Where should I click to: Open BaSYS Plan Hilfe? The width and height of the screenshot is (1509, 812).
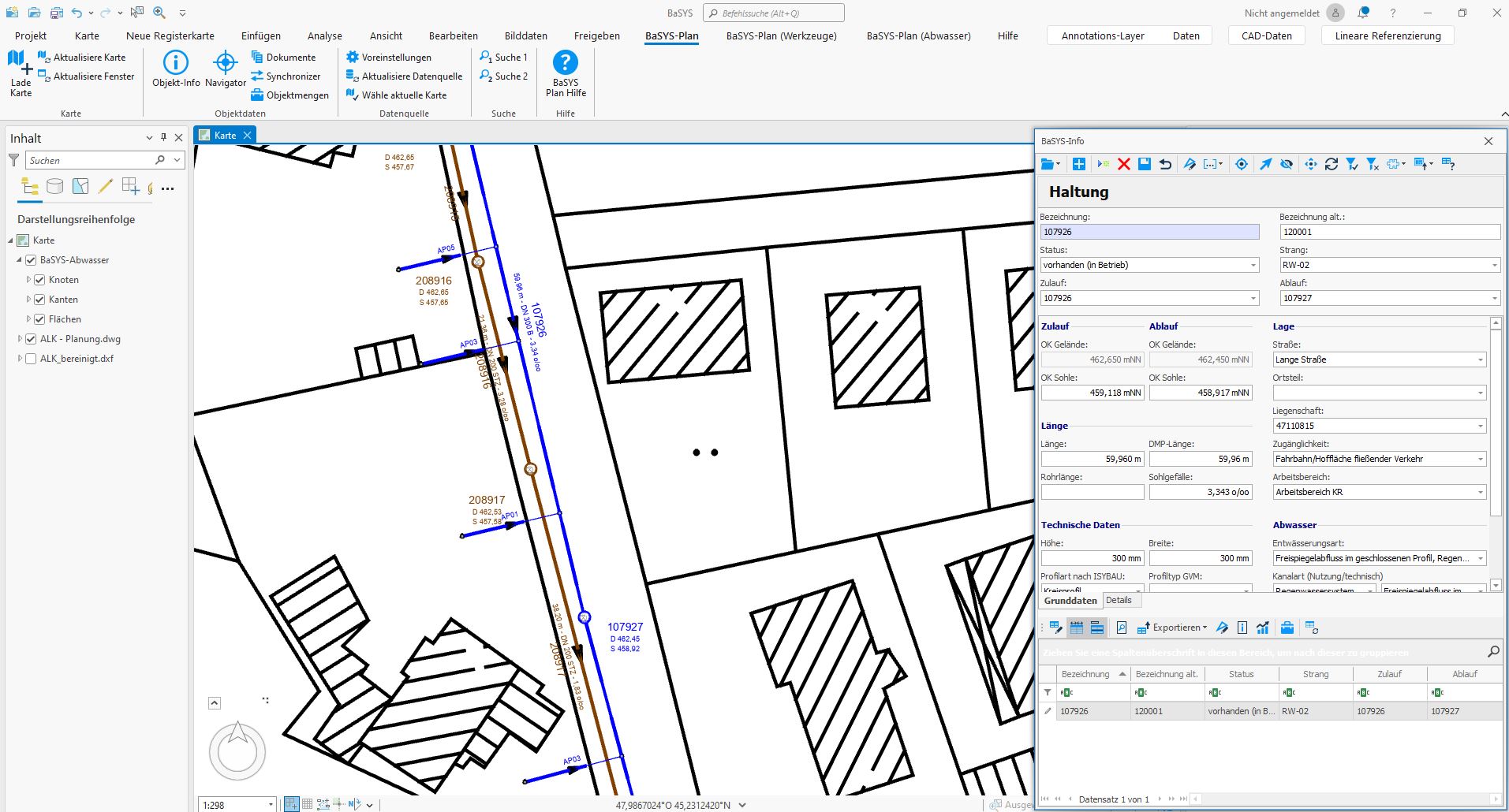tap(566, 73)
